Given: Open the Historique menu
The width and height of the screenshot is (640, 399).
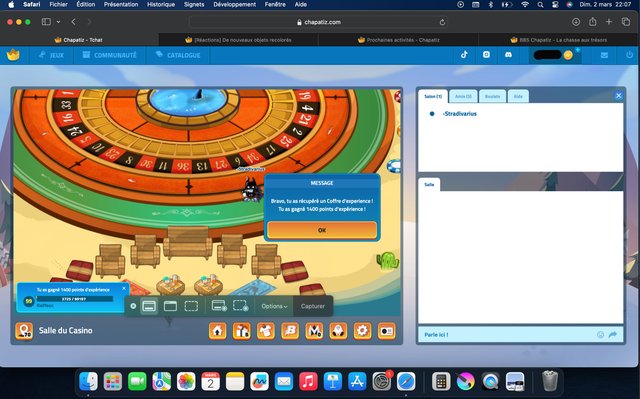Looking at the screenshot, I should click(161, 4).
